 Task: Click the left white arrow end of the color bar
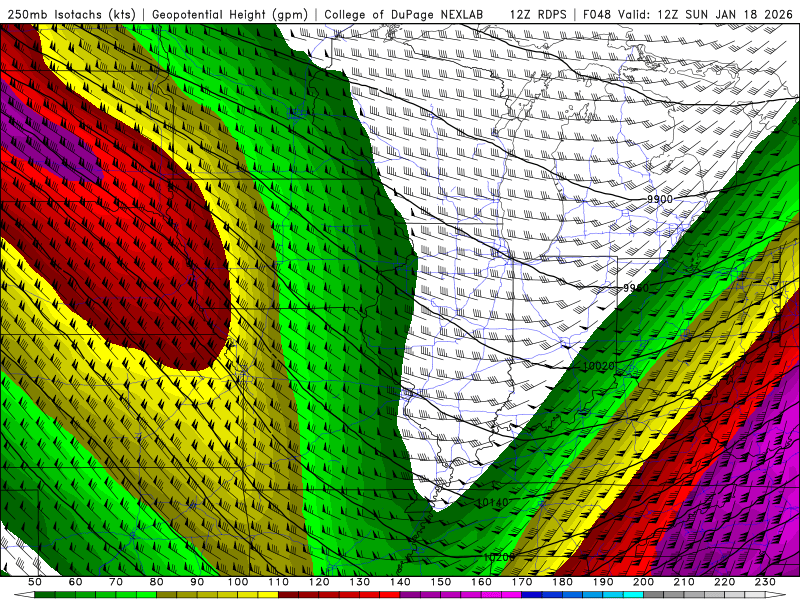[24, 594]
